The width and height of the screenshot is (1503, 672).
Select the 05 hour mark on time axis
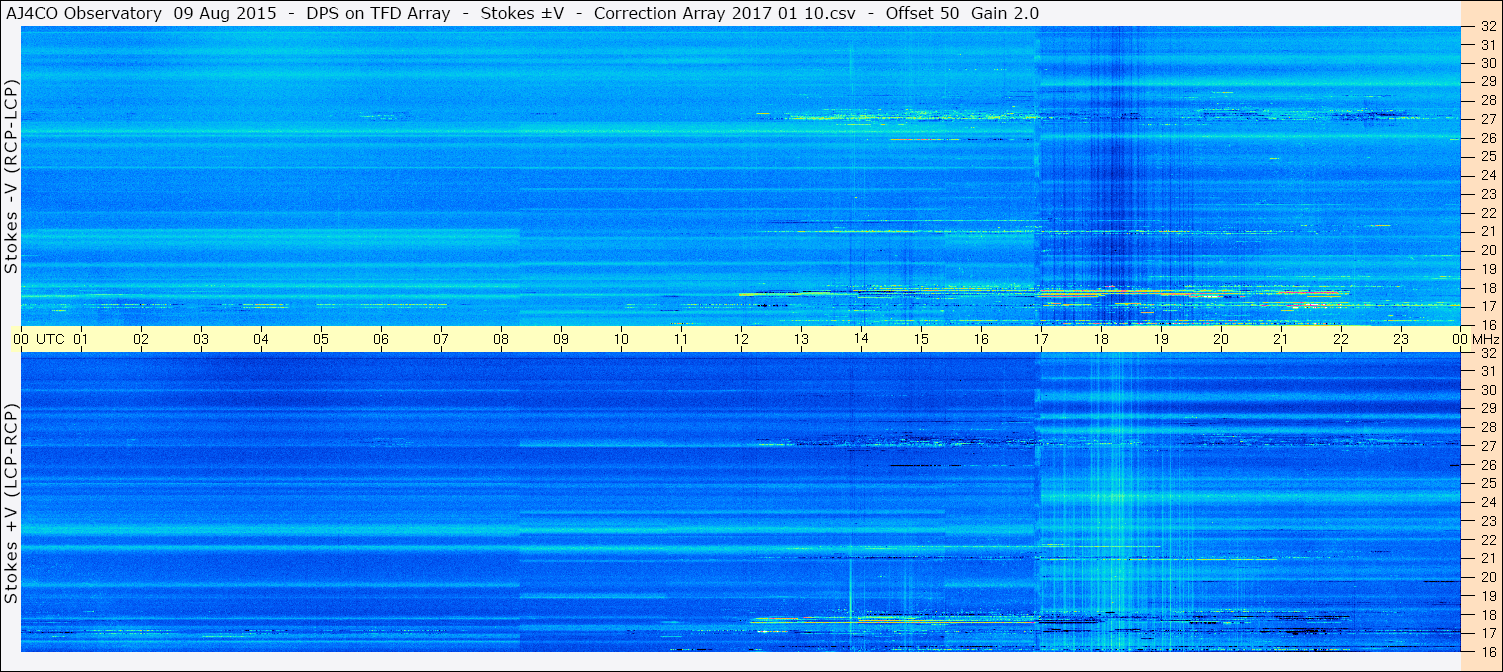321,339
